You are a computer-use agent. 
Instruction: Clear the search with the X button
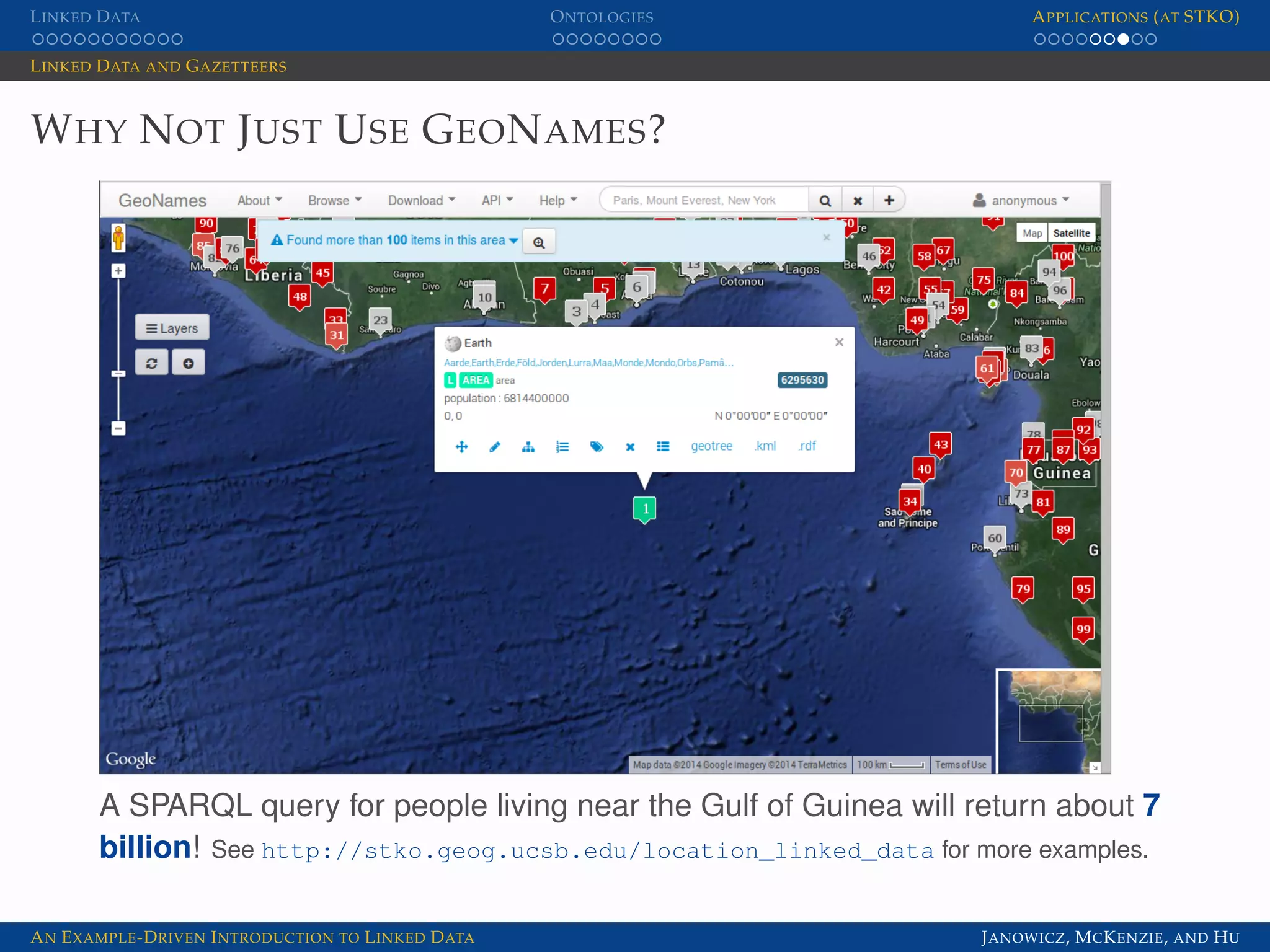[858, 200]
